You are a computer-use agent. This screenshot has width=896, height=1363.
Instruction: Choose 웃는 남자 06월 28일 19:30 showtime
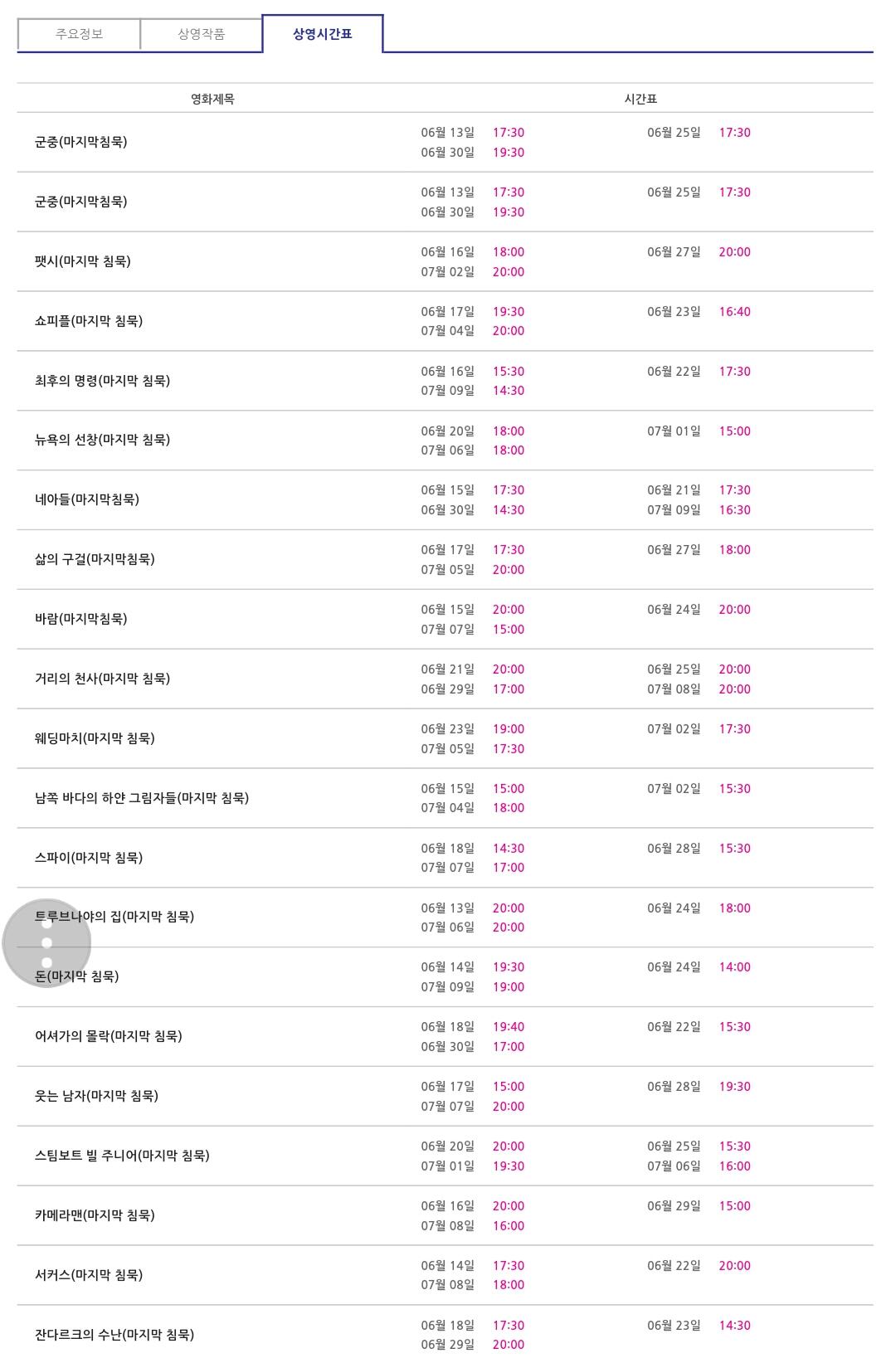(734, 1087)
